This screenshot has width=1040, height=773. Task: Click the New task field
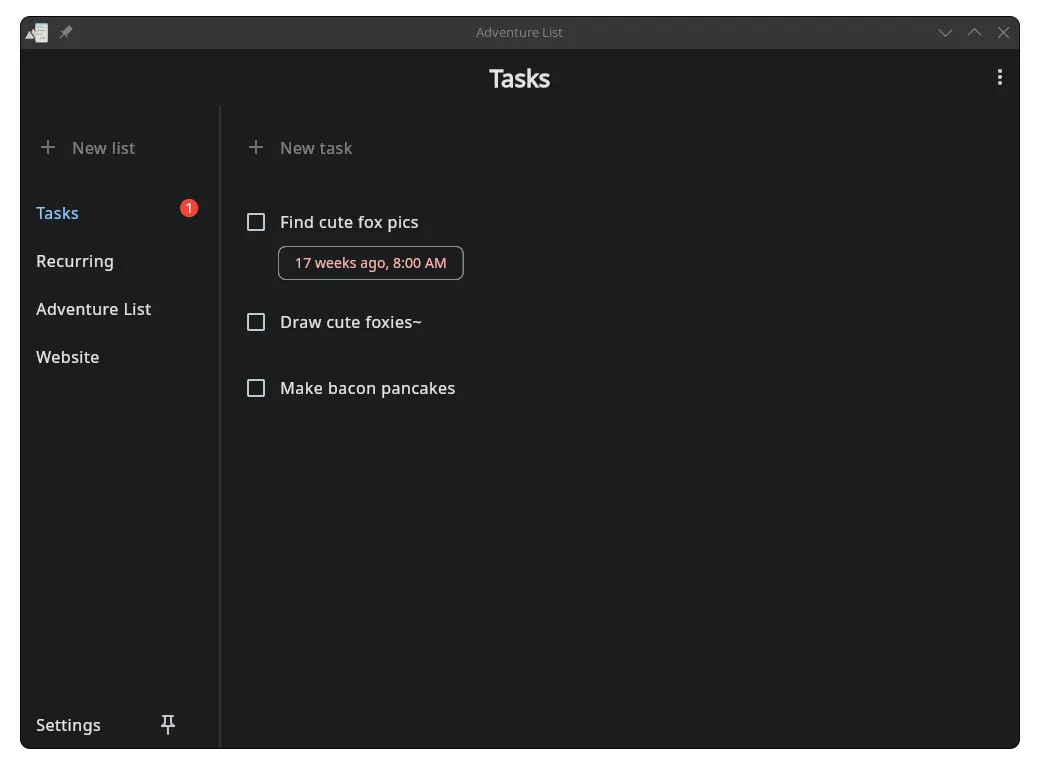tap(316, 148)
